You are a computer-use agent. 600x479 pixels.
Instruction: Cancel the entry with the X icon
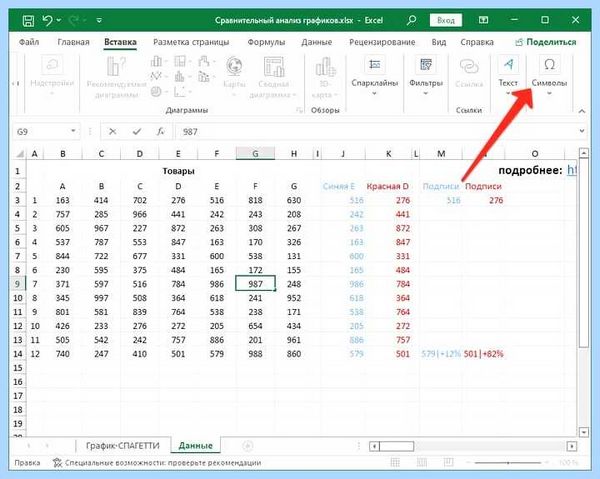tap(112, 132)
